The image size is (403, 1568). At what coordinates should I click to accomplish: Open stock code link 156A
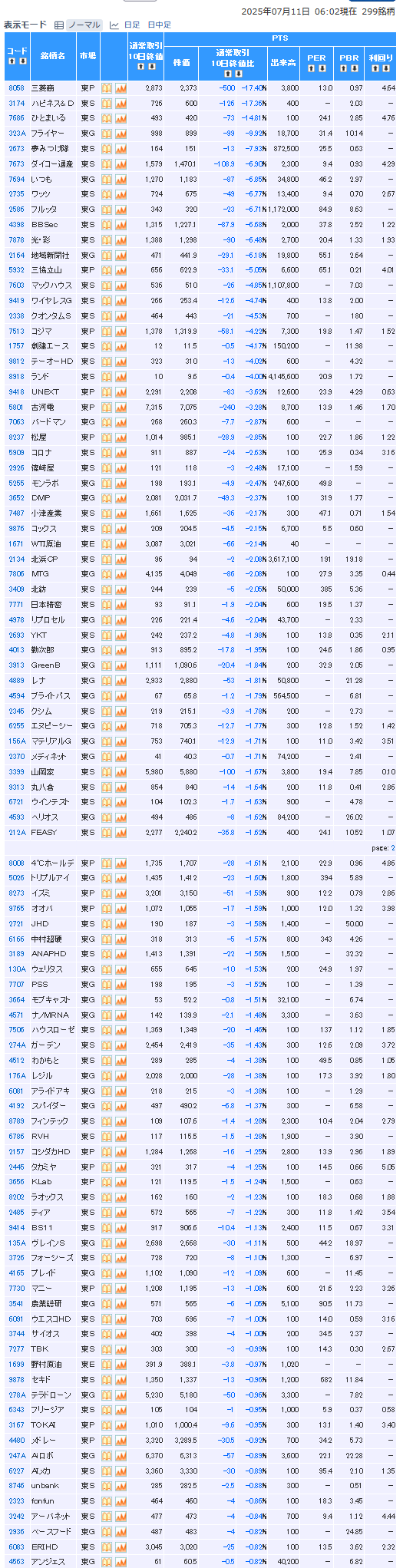point(16,741)
